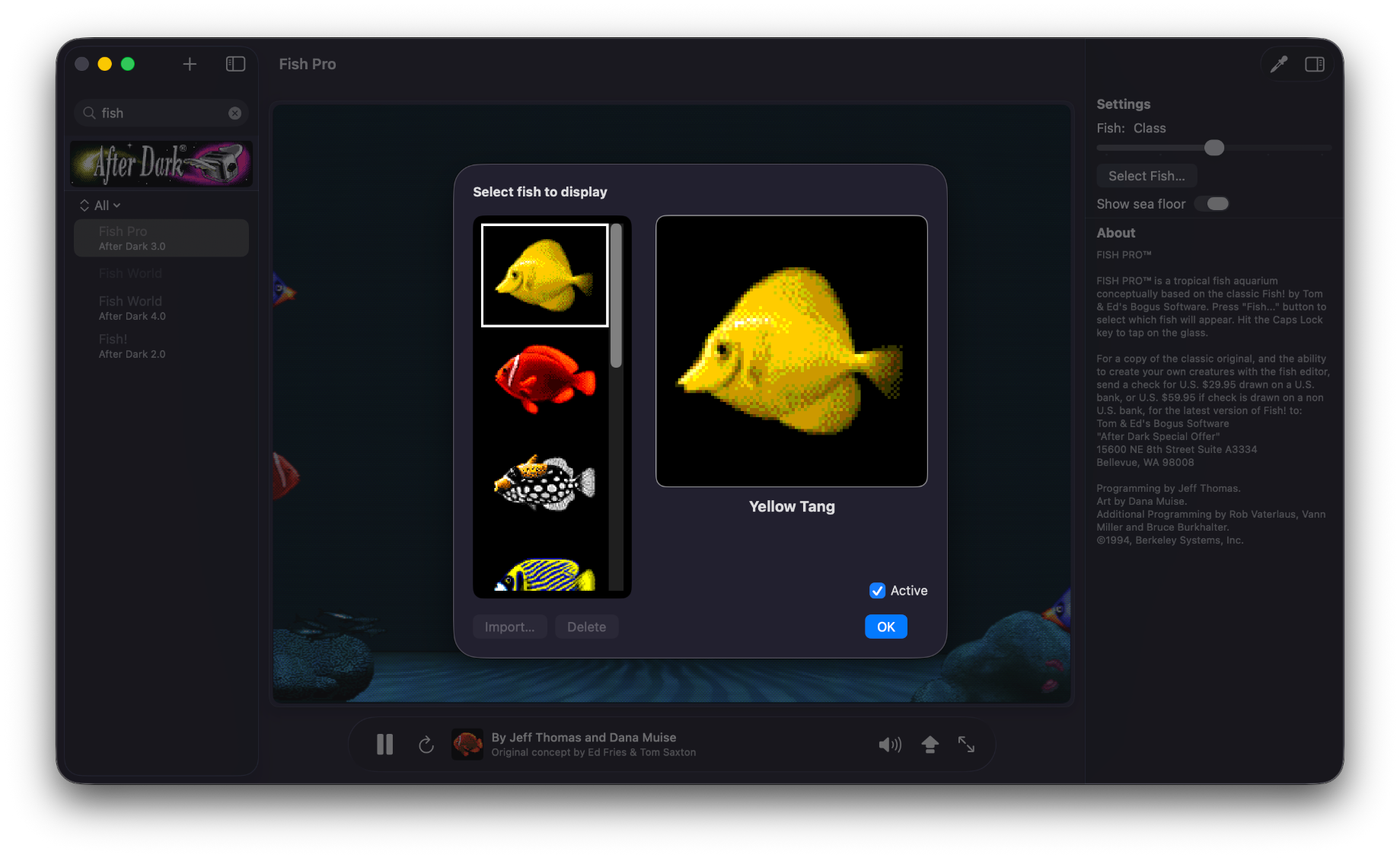Screen dimensions: 1400x858
Task: Click the green zoom window button
Action: (128, 64)
